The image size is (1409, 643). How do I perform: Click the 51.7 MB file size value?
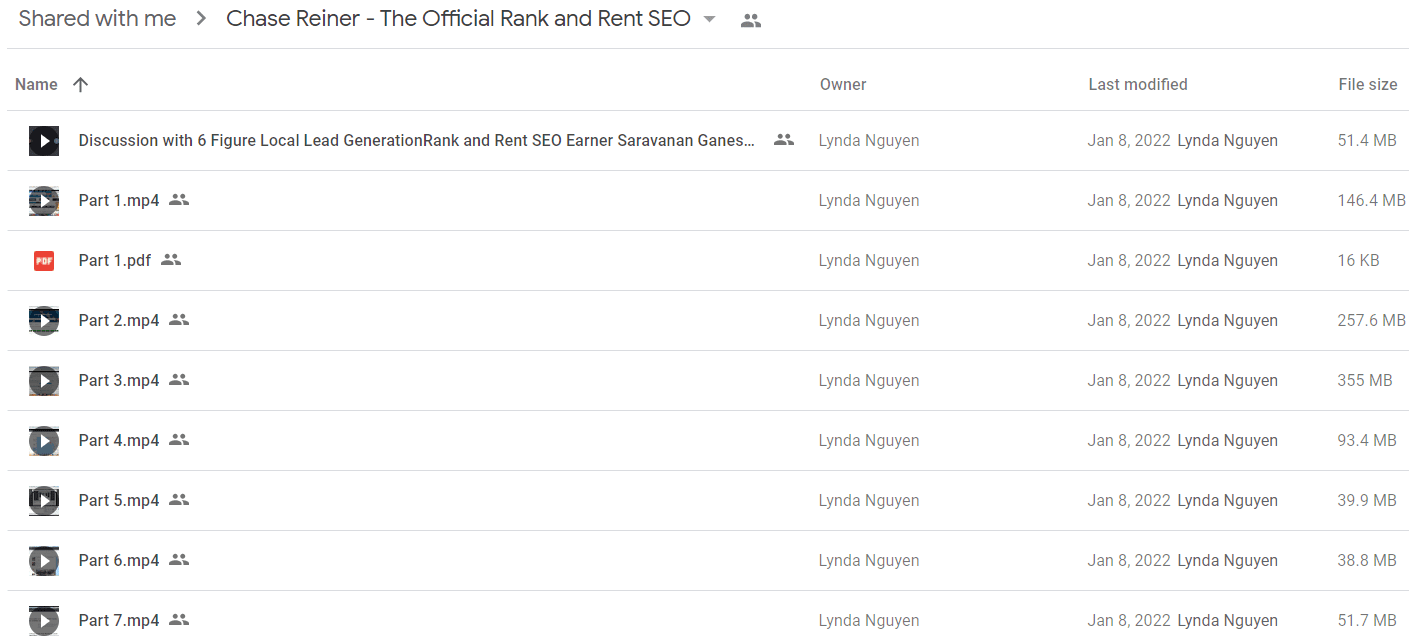click(1367, 620)
